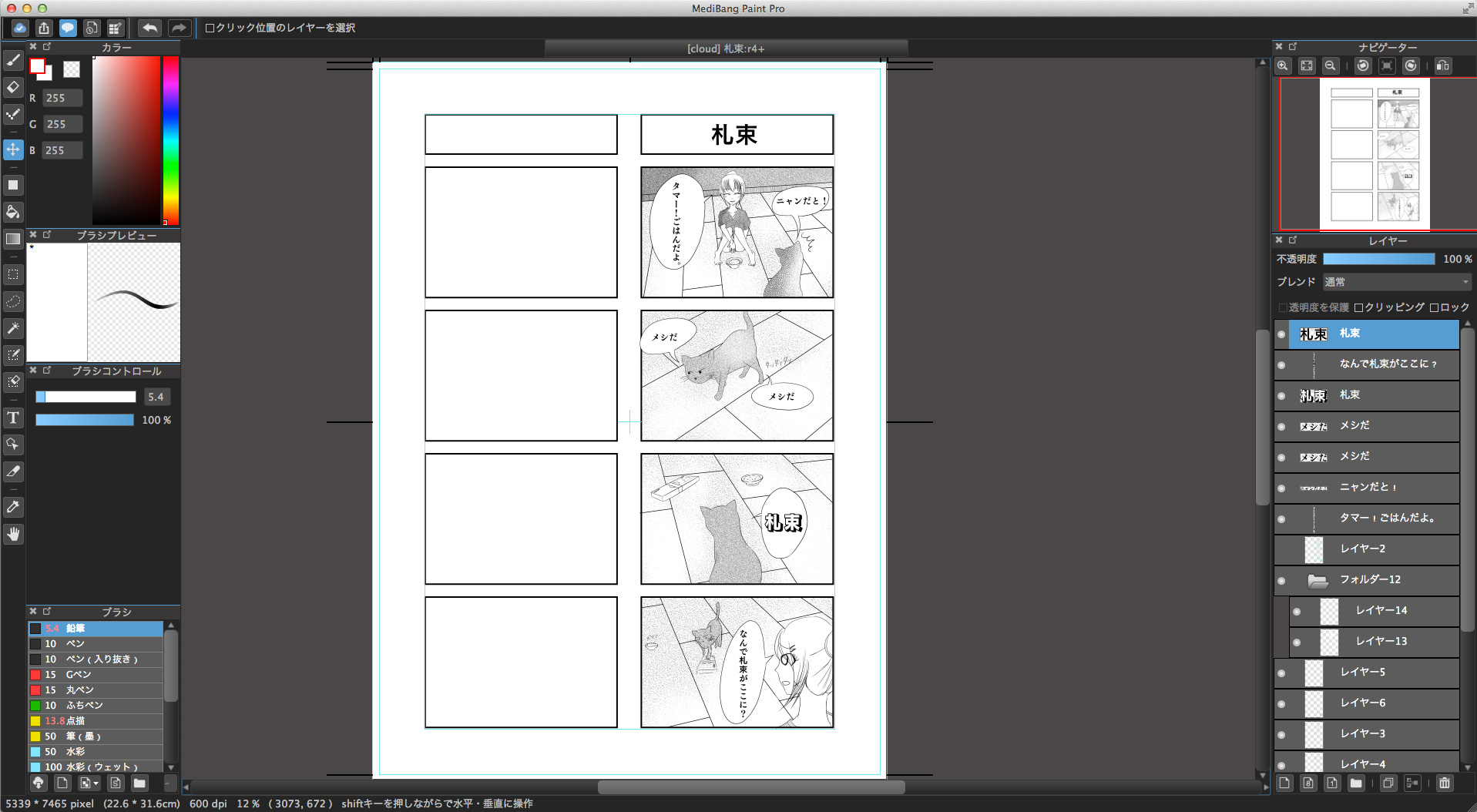
Task: Select the Divide frame tool
Action: [x=13, y=471]
